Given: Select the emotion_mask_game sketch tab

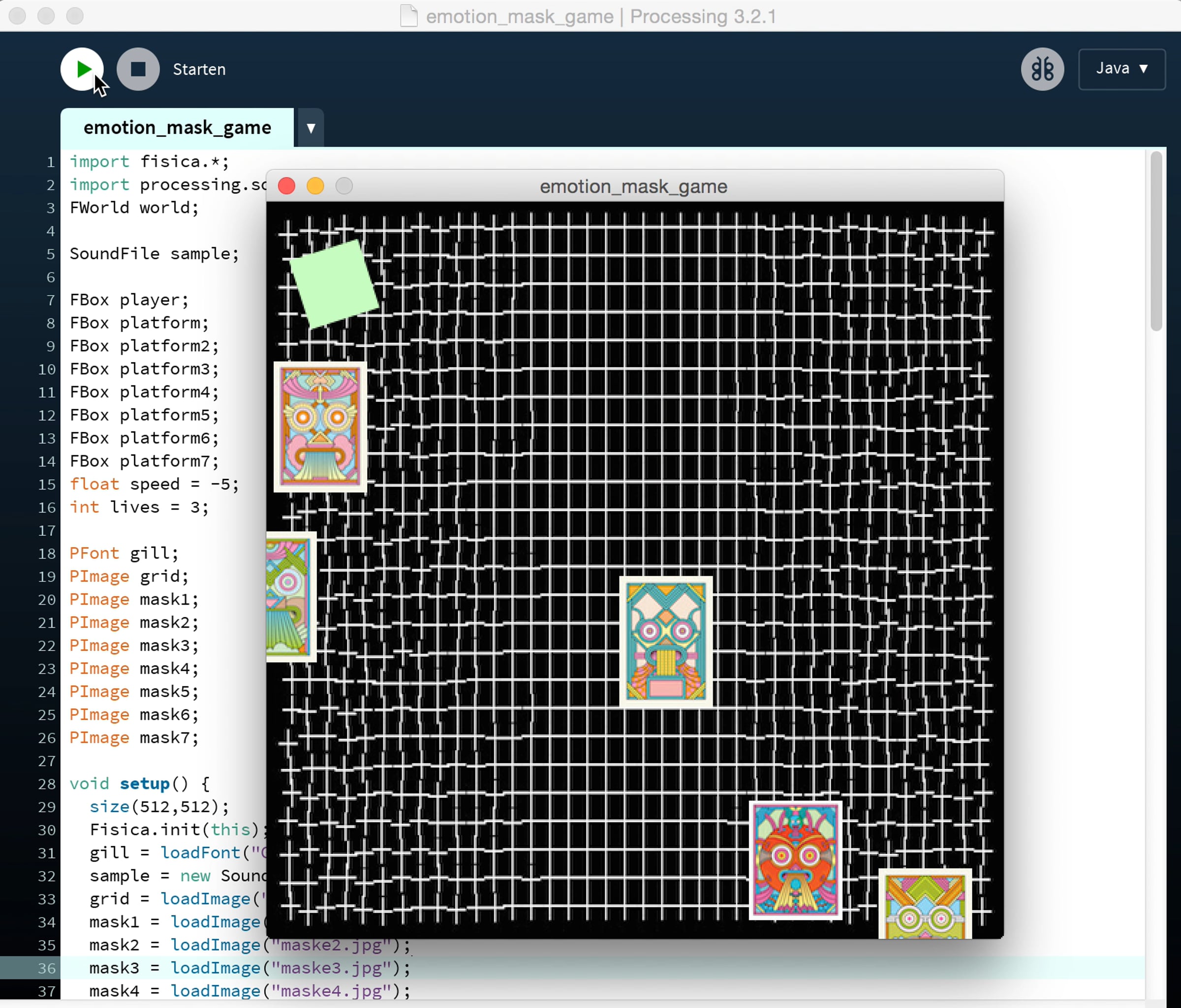Looking at the screenshot, I should point(177,127).
